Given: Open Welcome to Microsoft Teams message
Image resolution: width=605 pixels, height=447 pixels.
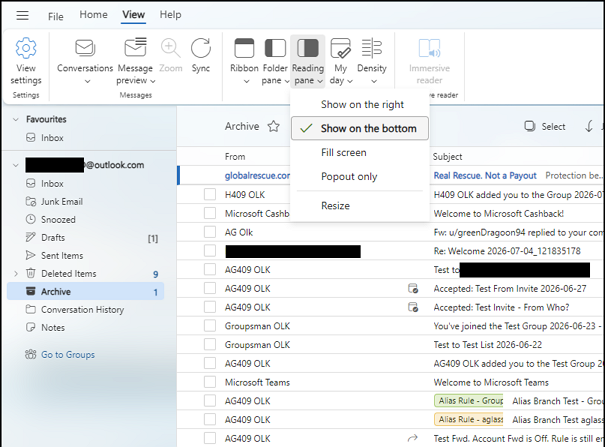Looking at the screenshot, I should coord(390,382).
